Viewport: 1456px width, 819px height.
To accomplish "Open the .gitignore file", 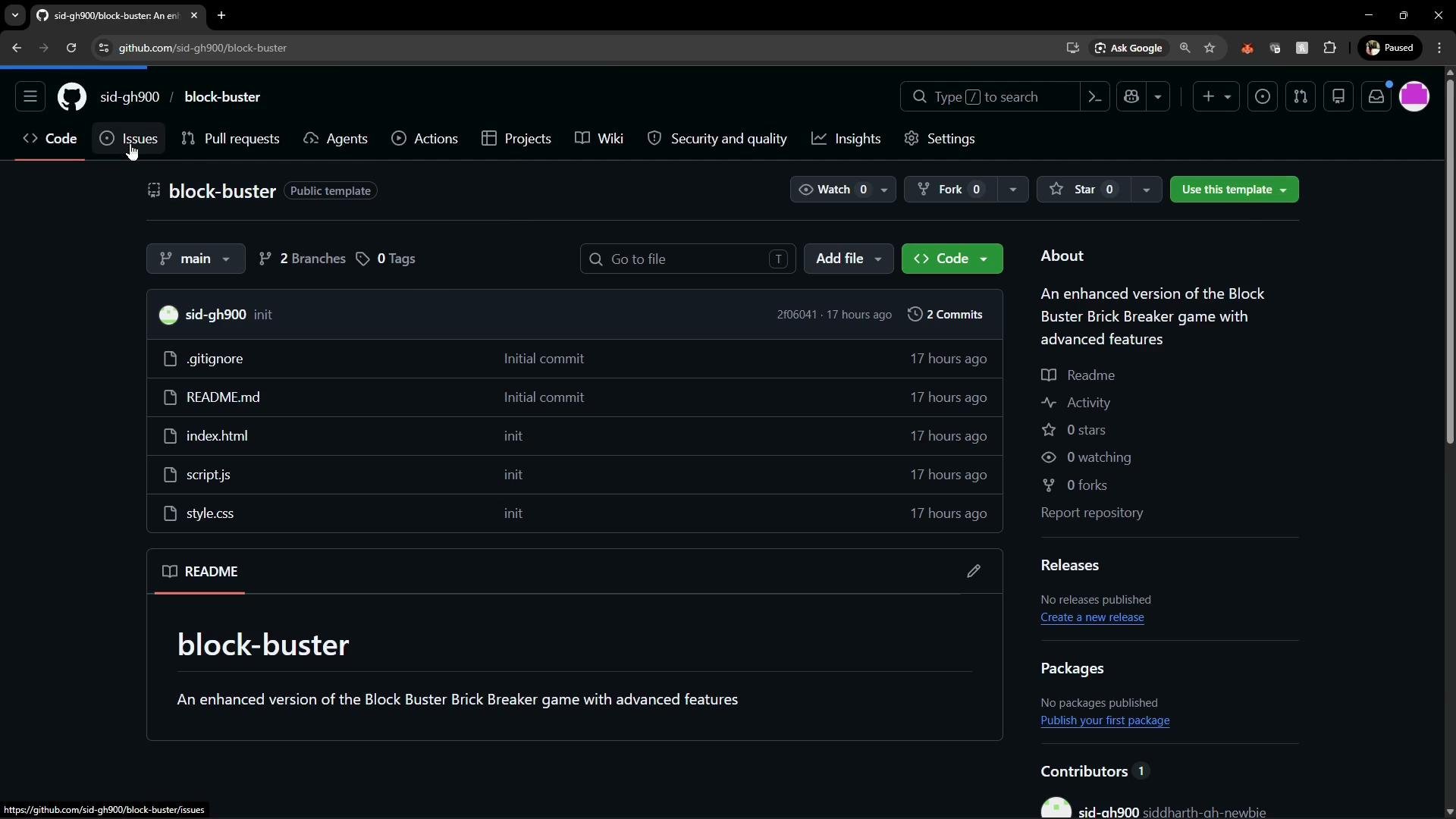I will 215,359.
